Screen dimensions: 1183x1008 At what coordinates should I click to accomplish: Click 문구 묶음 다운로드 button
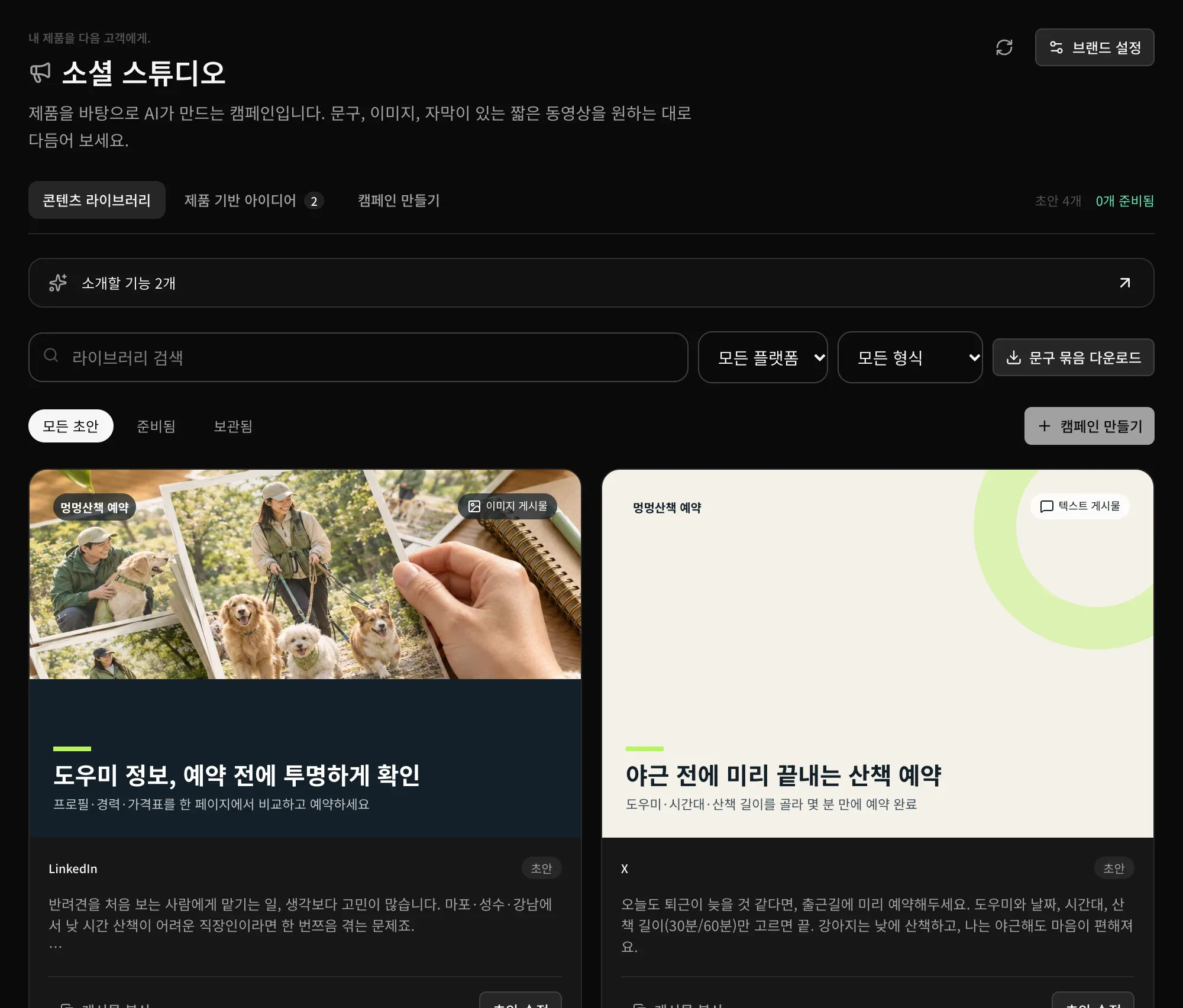tap(1073, 357)
